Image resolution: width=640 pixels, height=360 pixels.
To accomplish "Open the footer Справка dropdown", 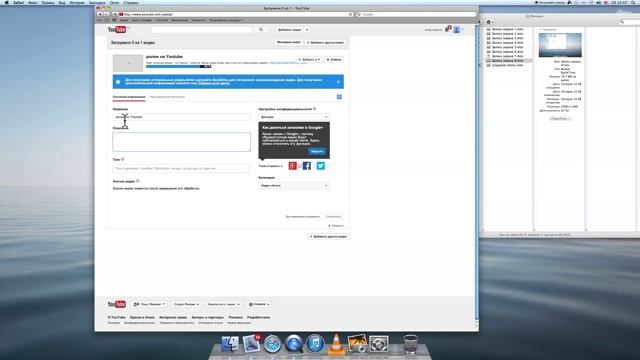I will pyautogui.click(x=259, y=304).
